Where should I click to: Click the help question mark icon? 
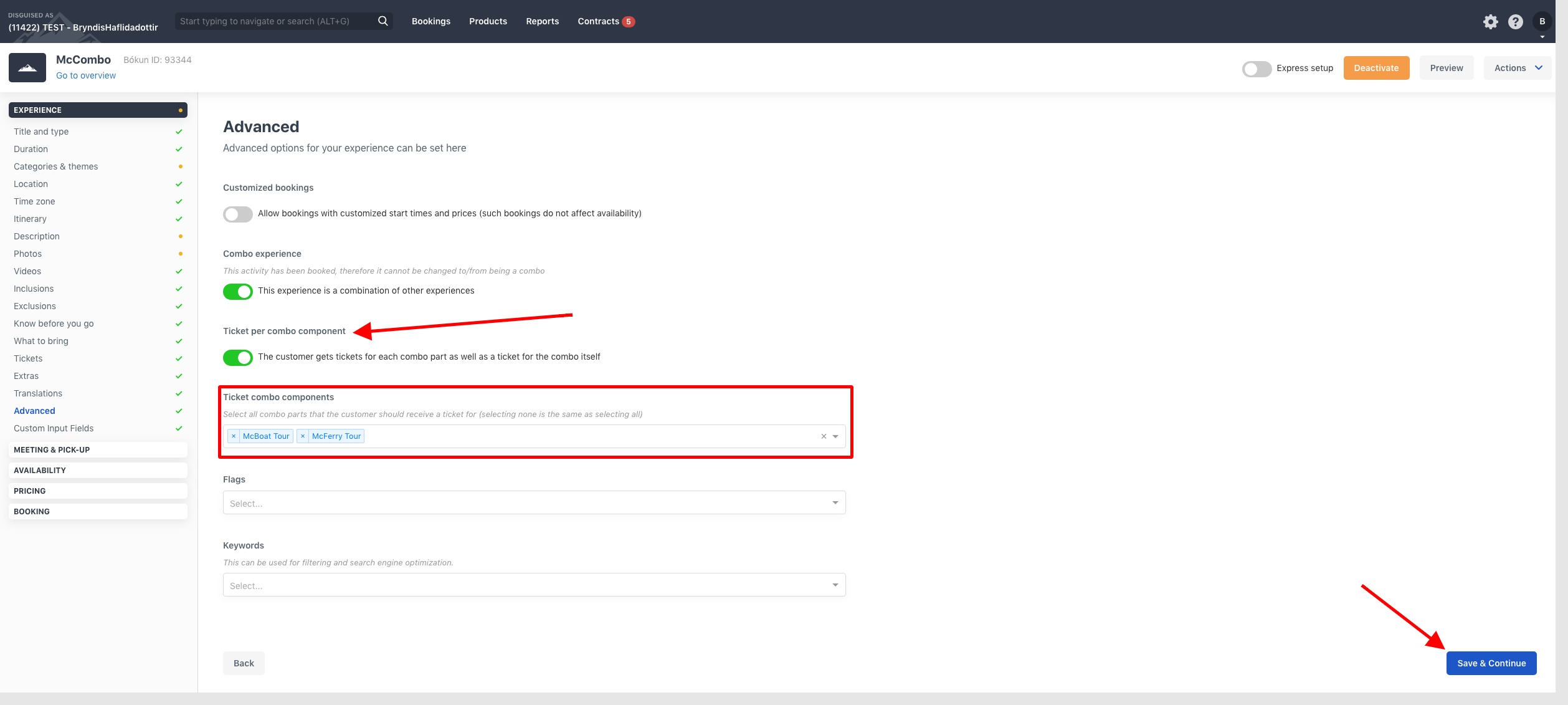pyautogui.click(x=1515, y=21)
